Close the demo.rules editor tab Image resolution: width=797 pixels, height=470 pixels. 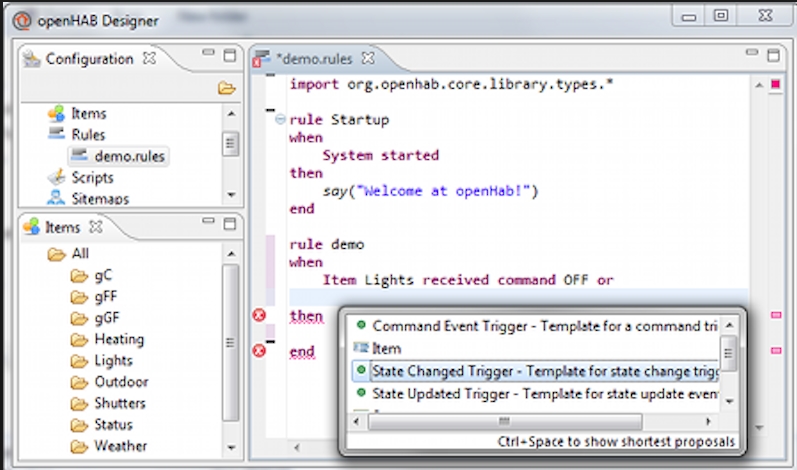point(368,58)
